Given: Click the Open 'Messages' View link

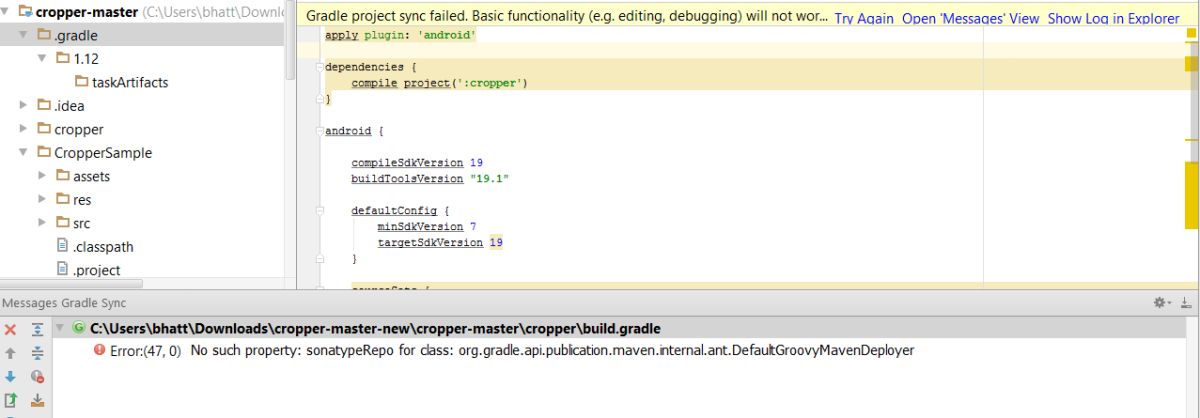Looking at the screenshot, I should tap(970, 18).
